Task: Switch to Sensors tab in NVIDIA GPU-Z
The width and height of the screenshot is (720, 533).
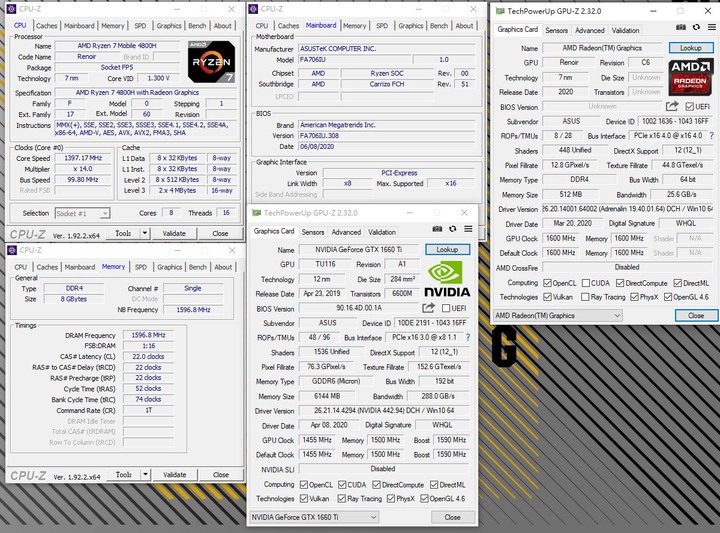Action: [x=313, y=232]
